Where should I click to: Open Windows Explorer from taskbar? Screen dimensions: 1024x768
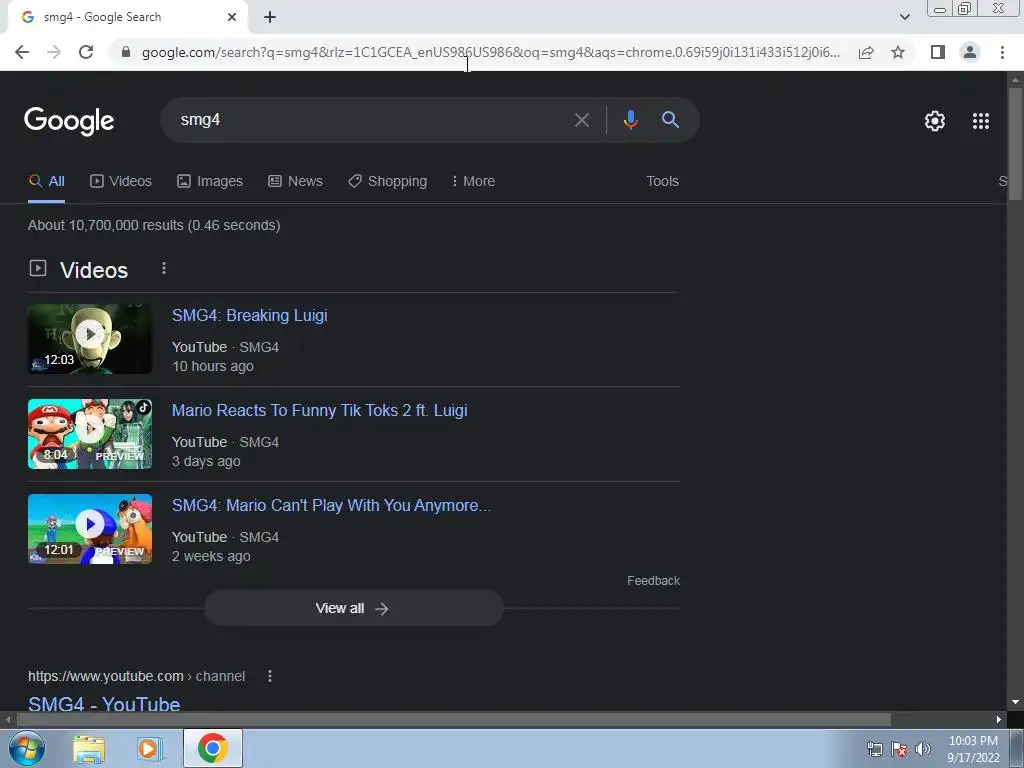[x=89, y=749]
